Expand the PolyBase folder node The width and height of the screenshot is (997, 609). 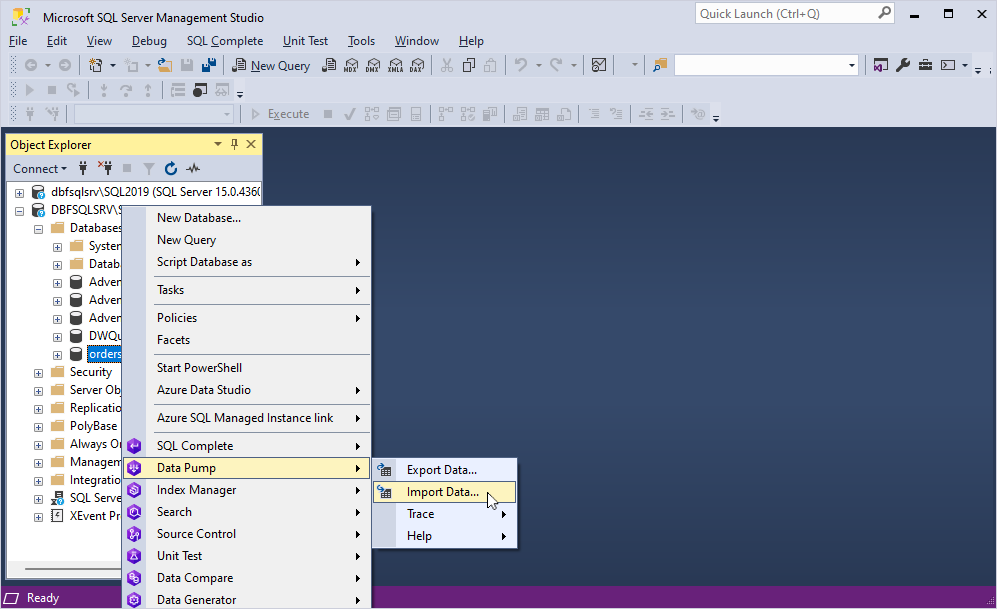click(38, 427)
